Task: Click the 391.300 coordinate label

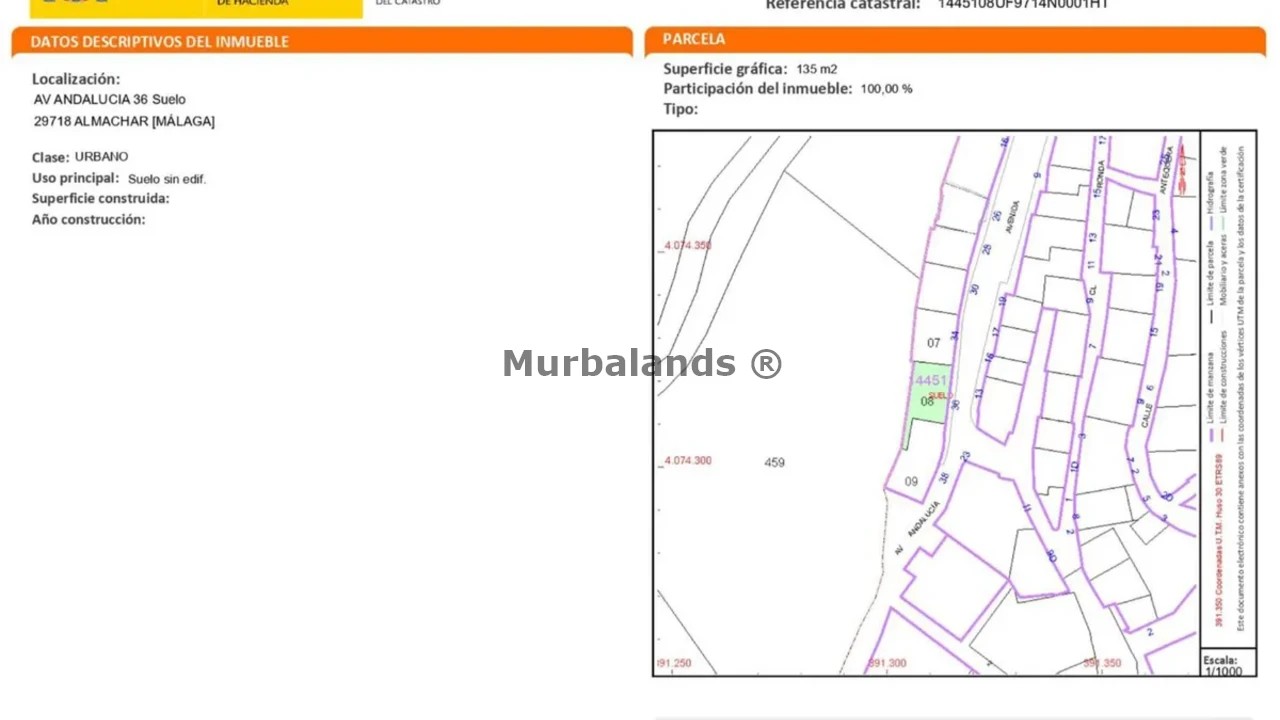Action: pos(887,663)
